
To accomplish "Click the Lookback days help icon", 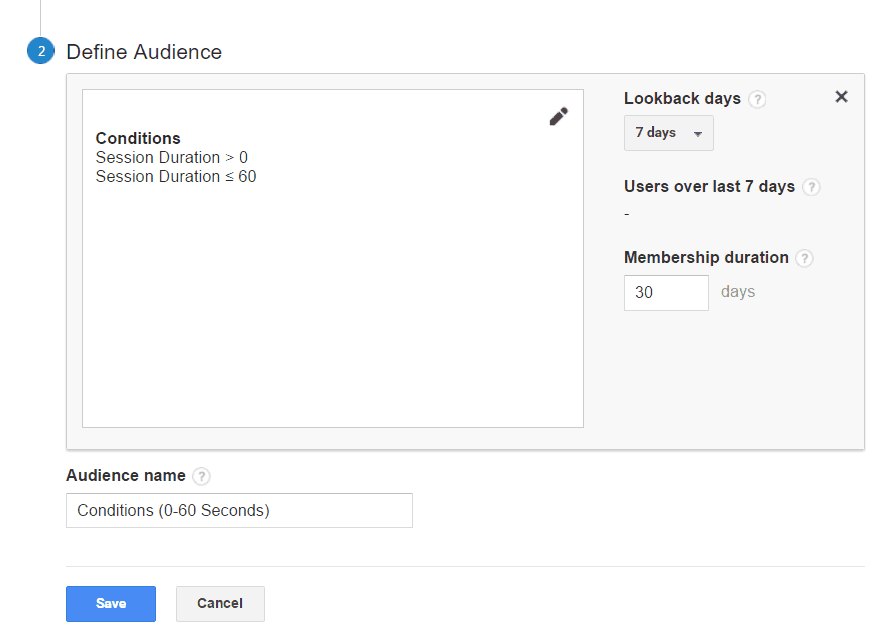I will pos(757,99).
